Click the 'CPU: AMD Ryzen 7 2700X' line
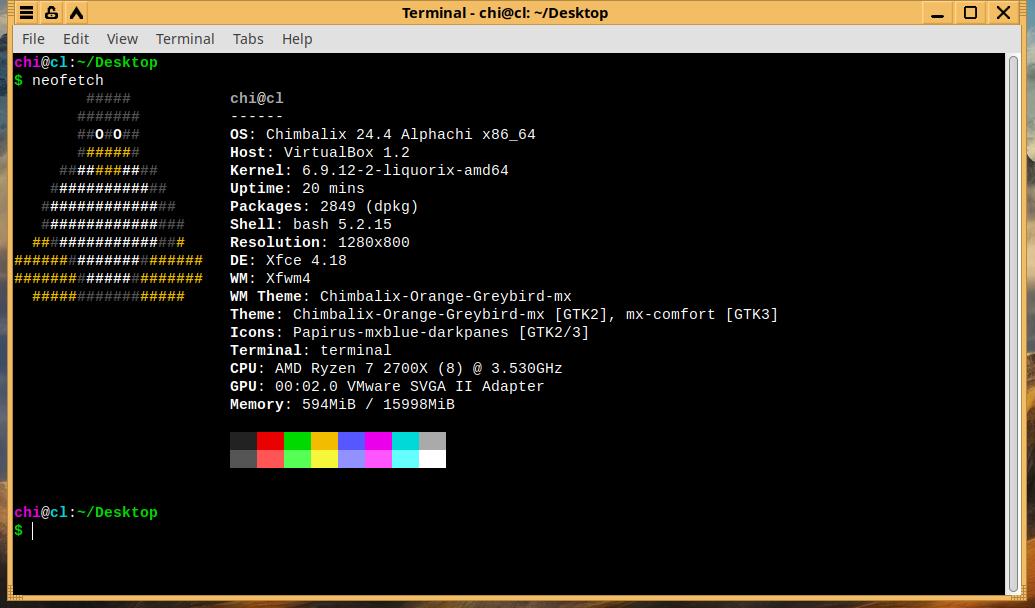The height and width of the screenshot is (608, 1035). tap(396, 368)
